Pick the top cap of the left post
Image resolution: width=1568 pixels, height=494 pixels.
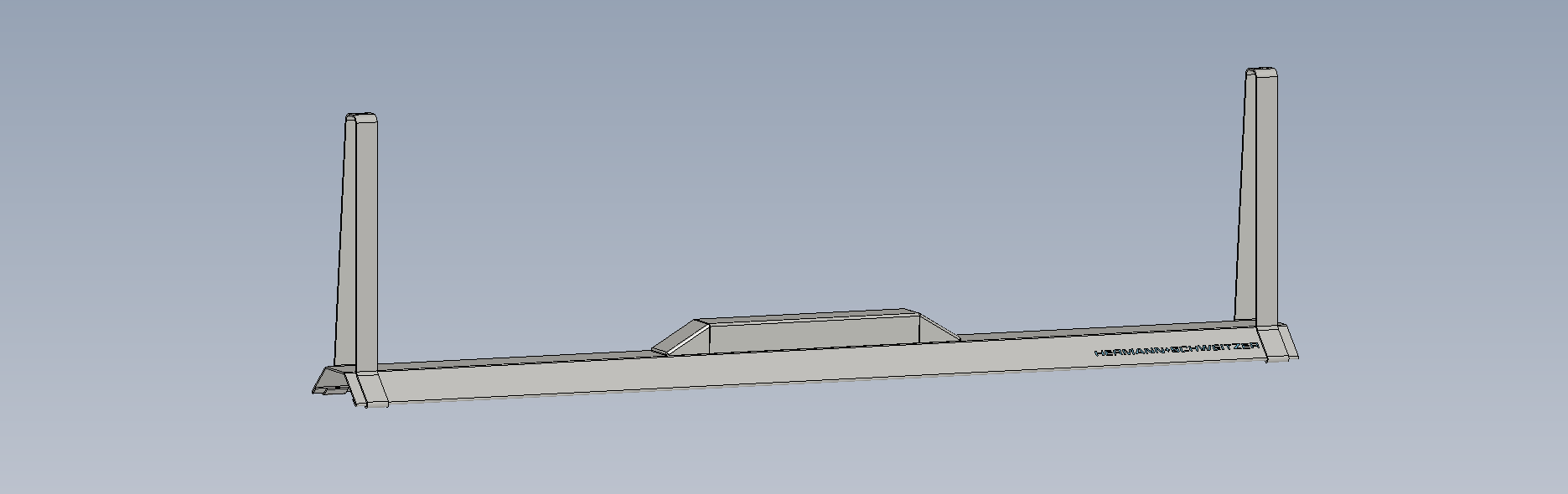coord(360,117)
